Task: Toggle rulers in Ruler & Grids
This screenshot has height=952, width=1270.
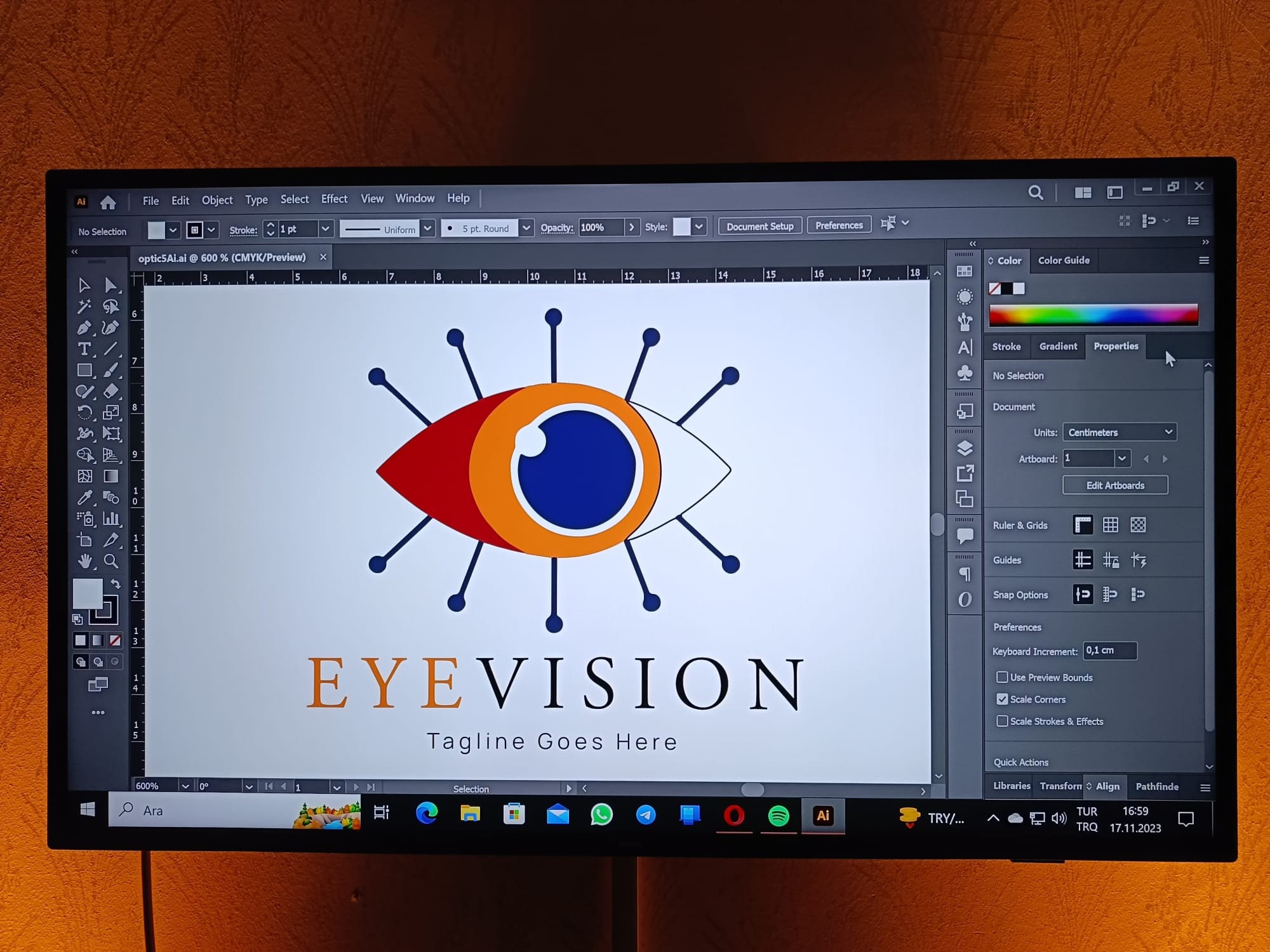Action: coord(1083,525)
